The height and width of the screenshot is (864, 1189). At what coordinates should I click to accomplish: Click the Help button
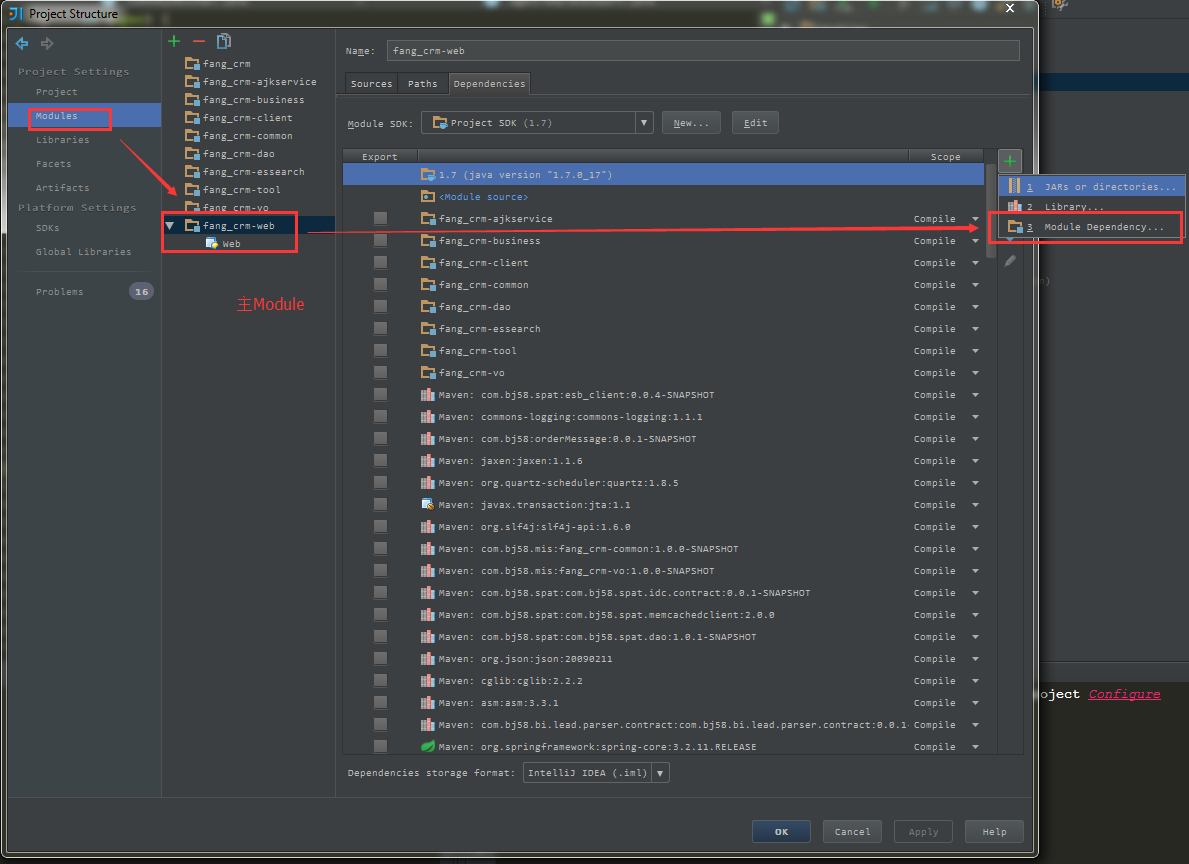[x=994, y=831]
